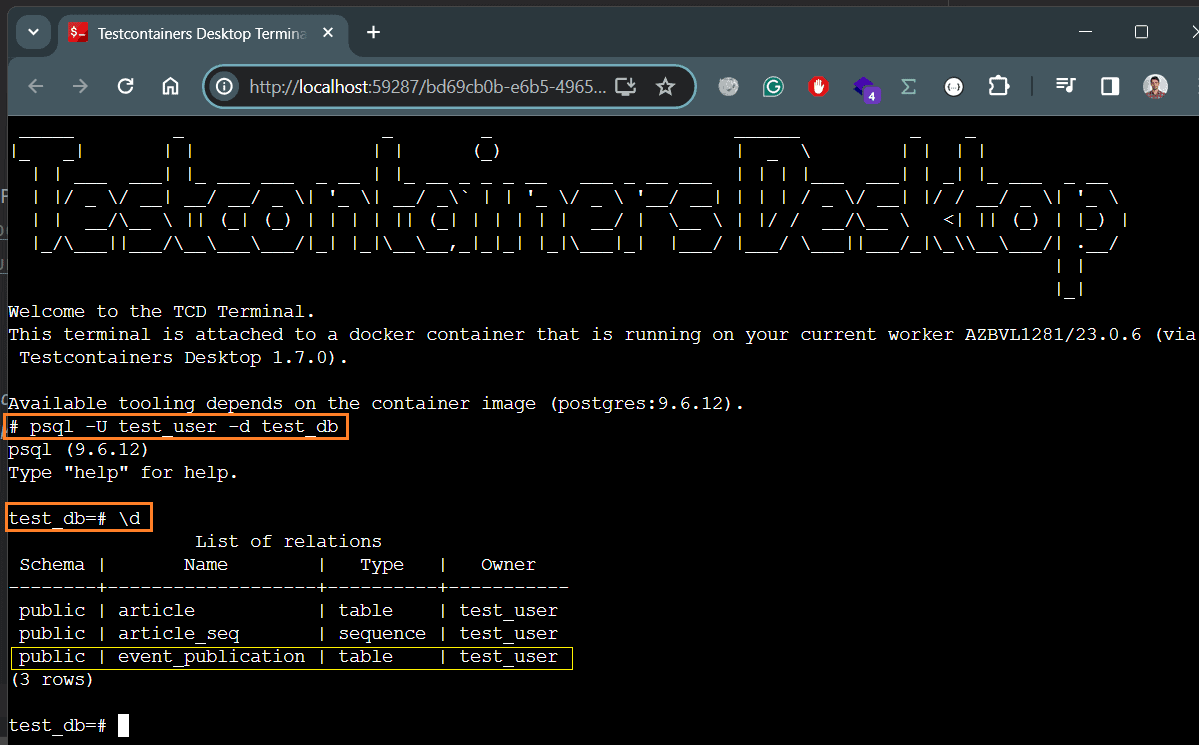Click the 'Schema' column header
The image size is (1199, 745).
tap(52, 564)
